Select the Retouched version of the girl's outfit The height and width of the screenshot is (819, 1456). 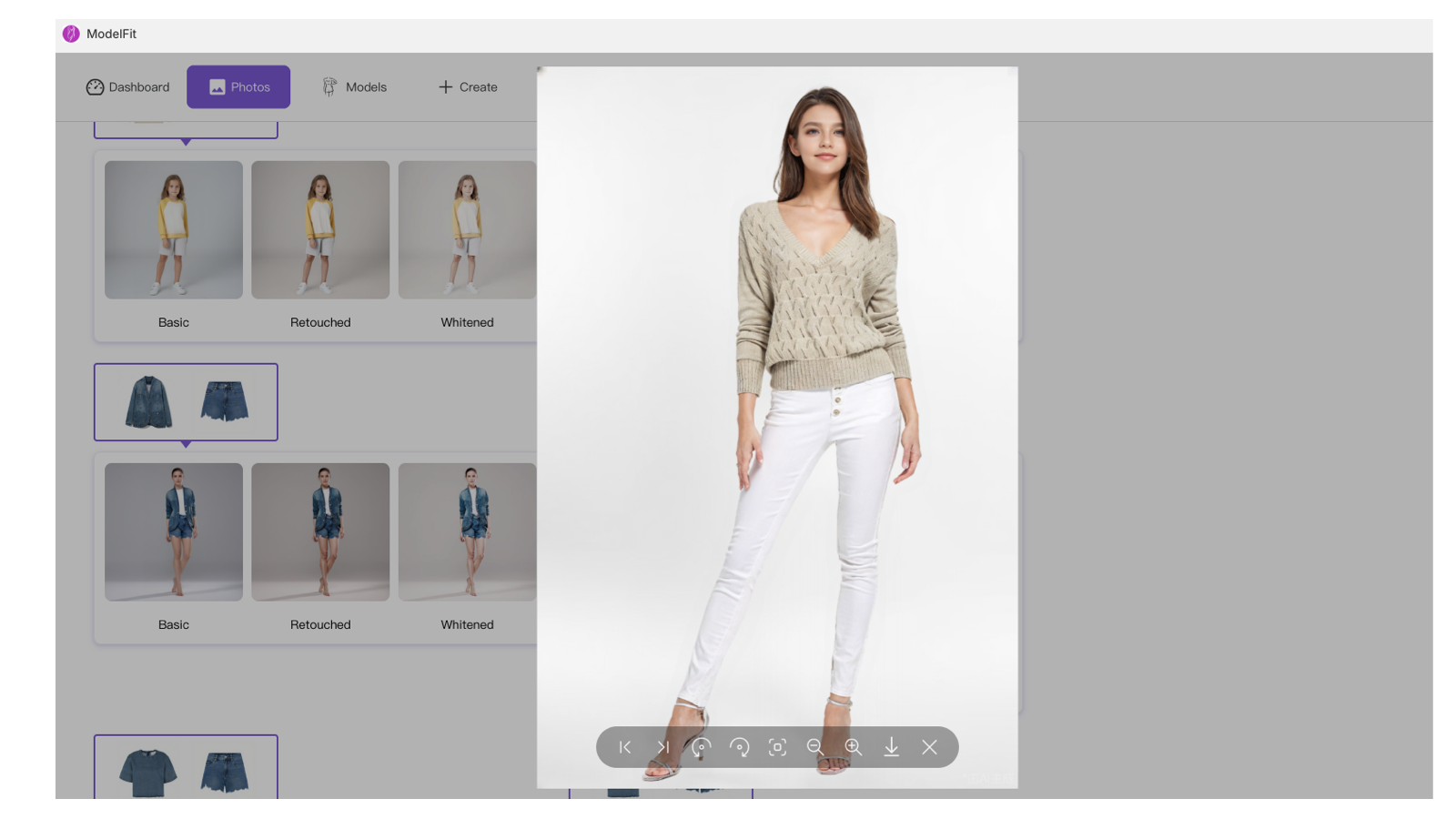(320, 229)
